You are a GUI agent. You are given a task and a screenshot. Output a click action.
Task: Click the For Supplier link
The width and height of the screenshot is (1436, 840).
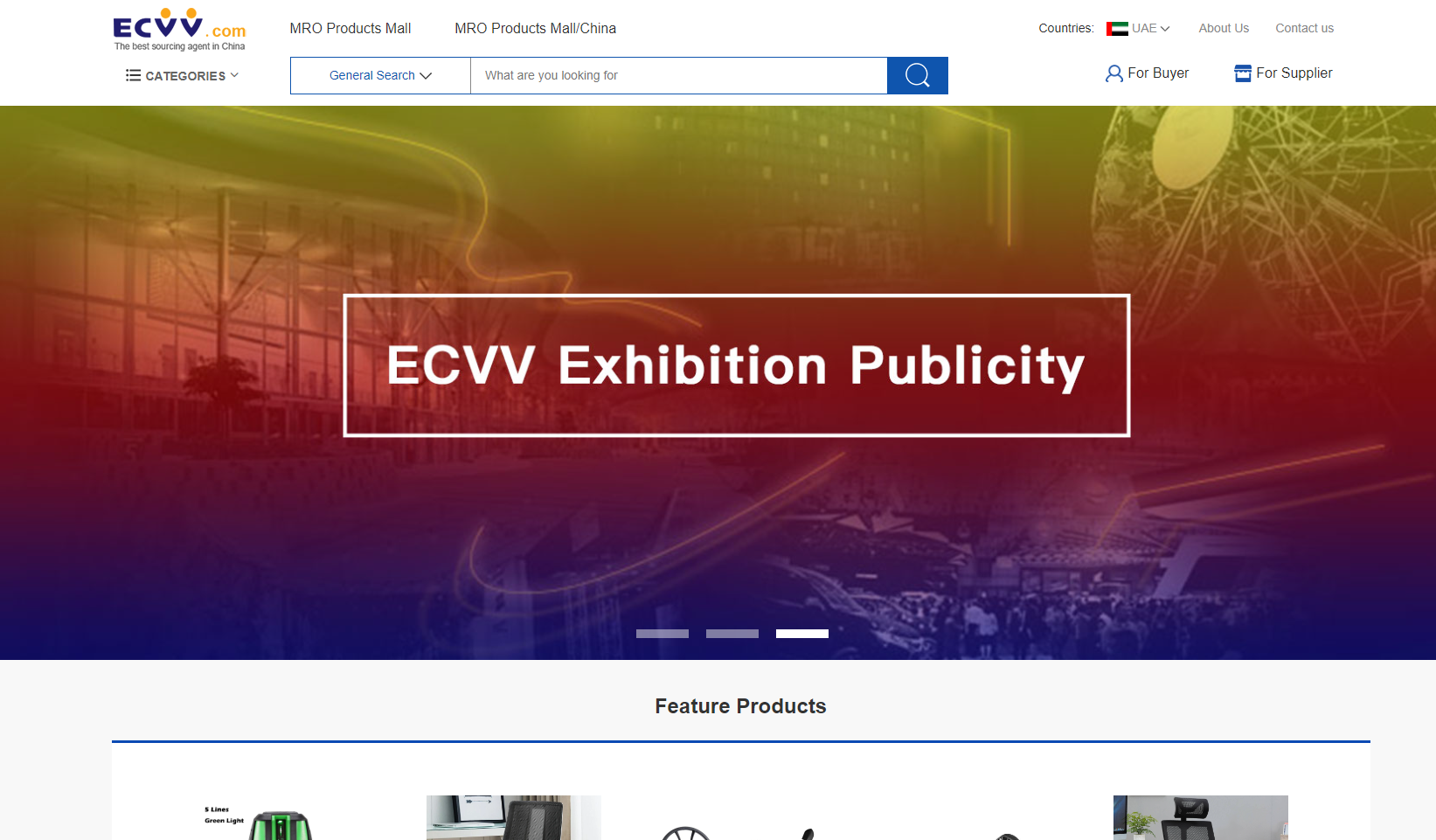(1283, 73)
